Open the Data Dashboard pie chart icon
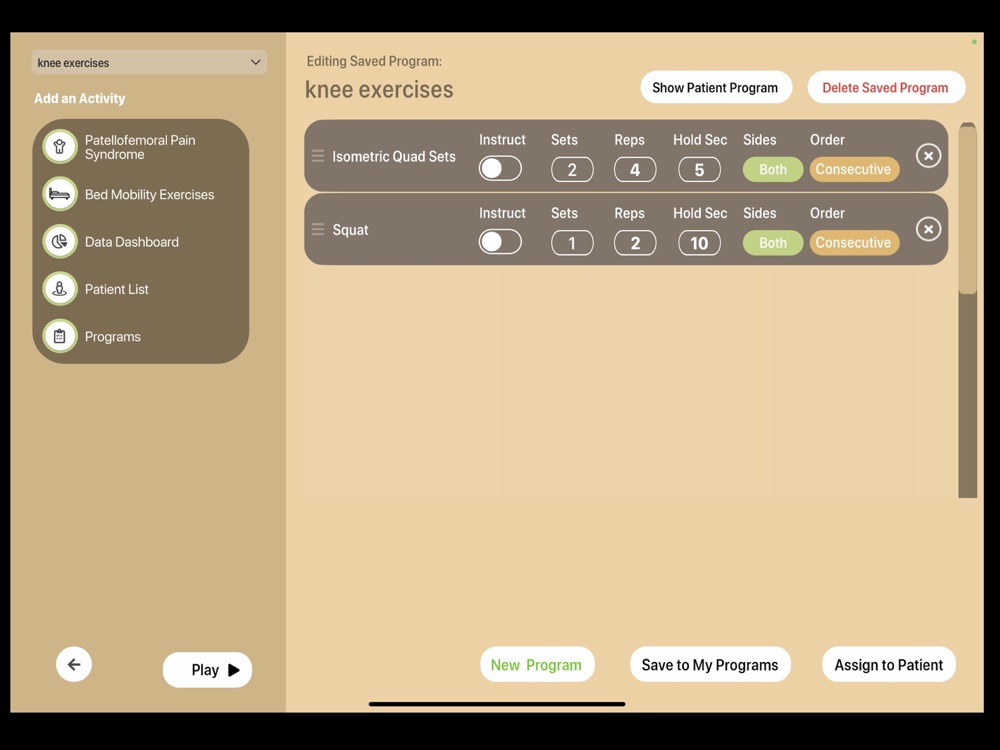Viewport: 1000px width, 750px height. click(x=60, y=242)
